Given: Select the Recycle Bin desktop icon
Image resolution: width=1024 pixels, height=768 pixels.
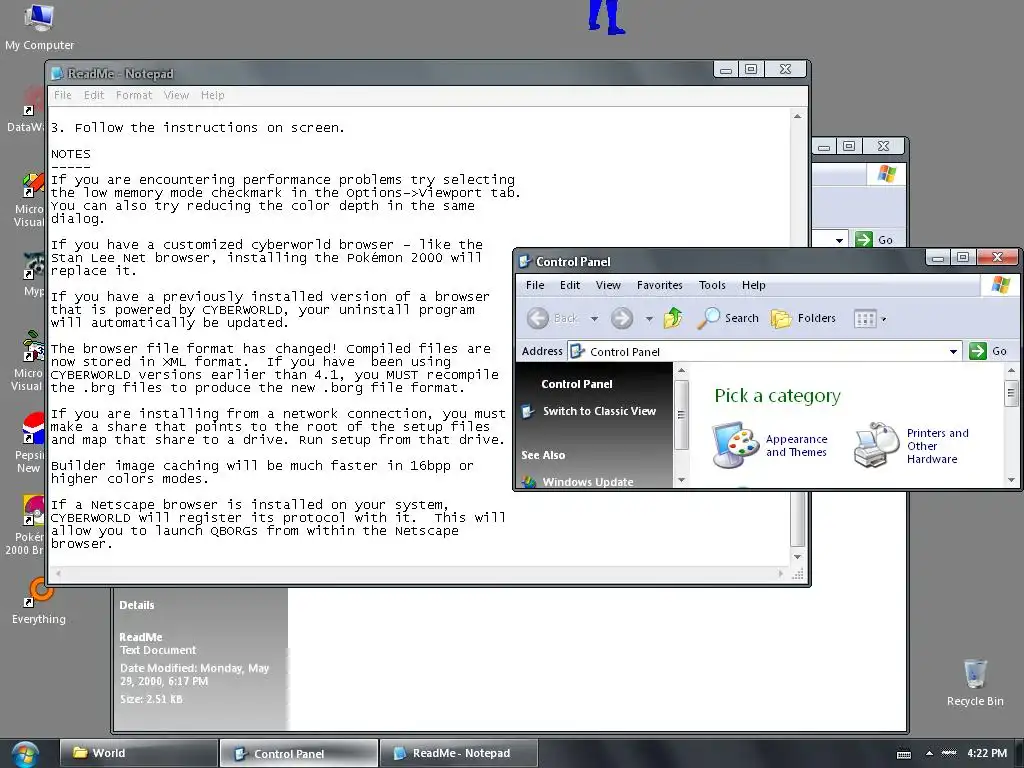Looking at the screenshot, I should pyautogui.click(x=975, y=683).
